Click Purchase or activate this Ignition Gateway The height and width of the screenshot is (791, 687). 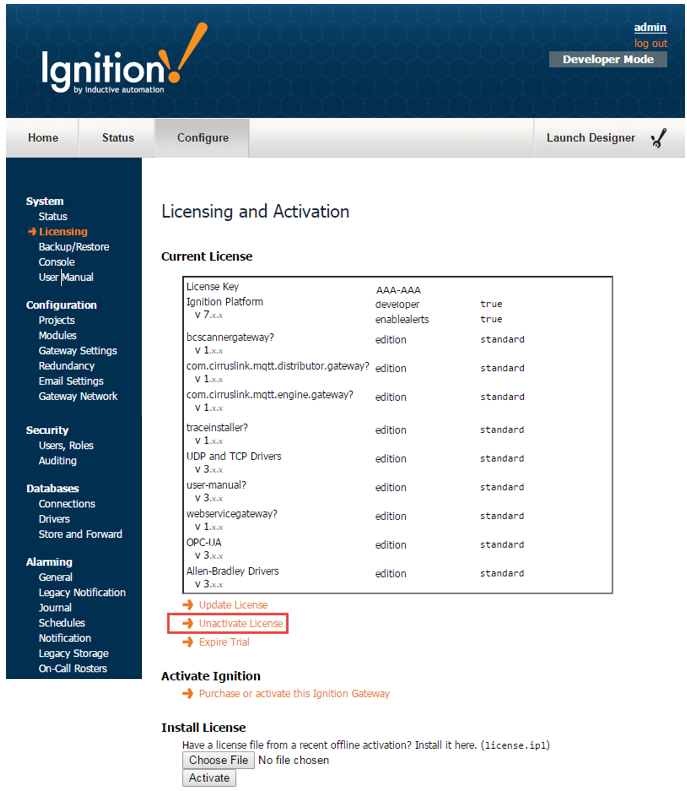[294, 693]
